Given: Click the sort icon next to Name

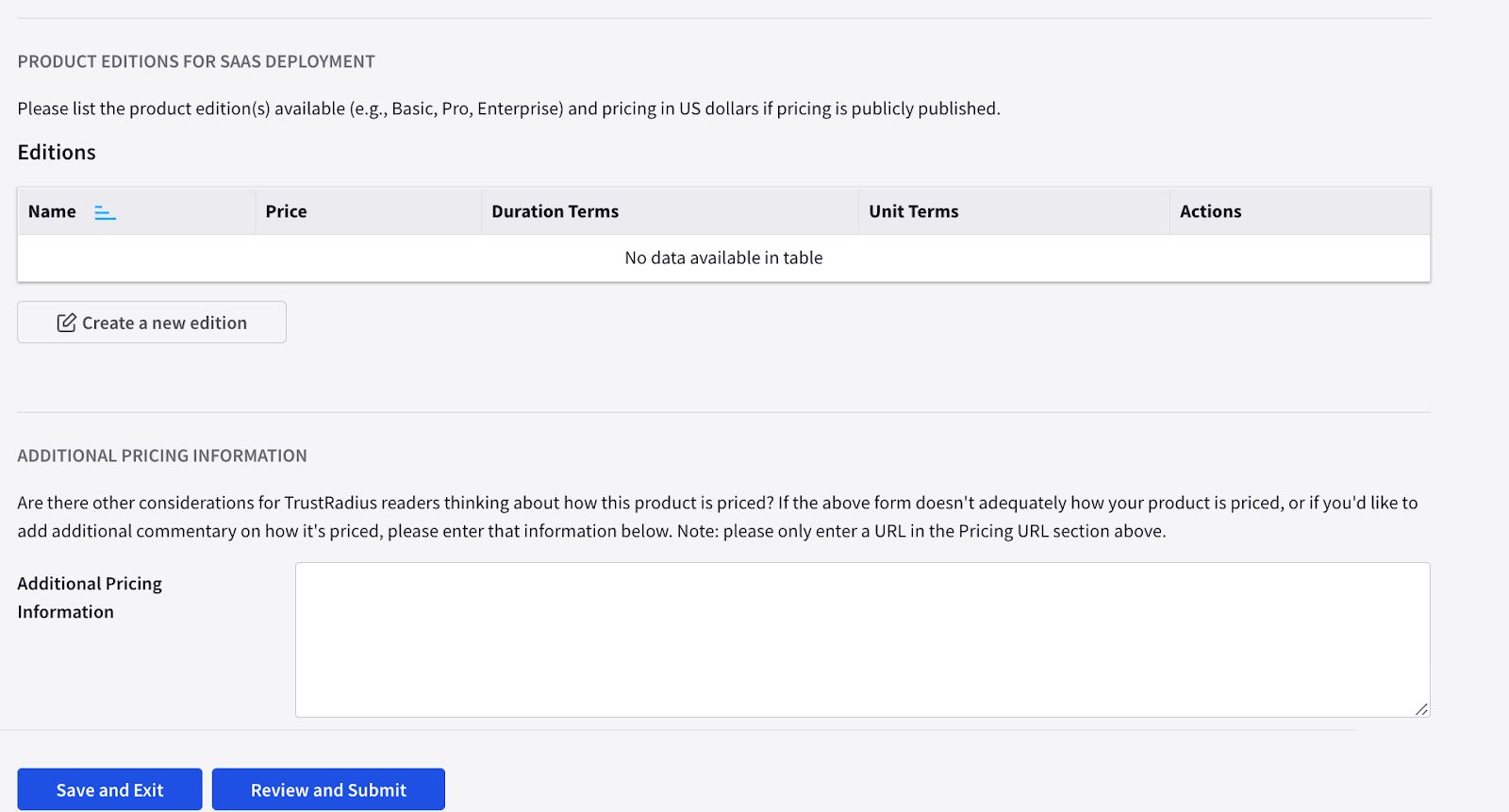Looking at the screenshot, I should pos(105,212).
